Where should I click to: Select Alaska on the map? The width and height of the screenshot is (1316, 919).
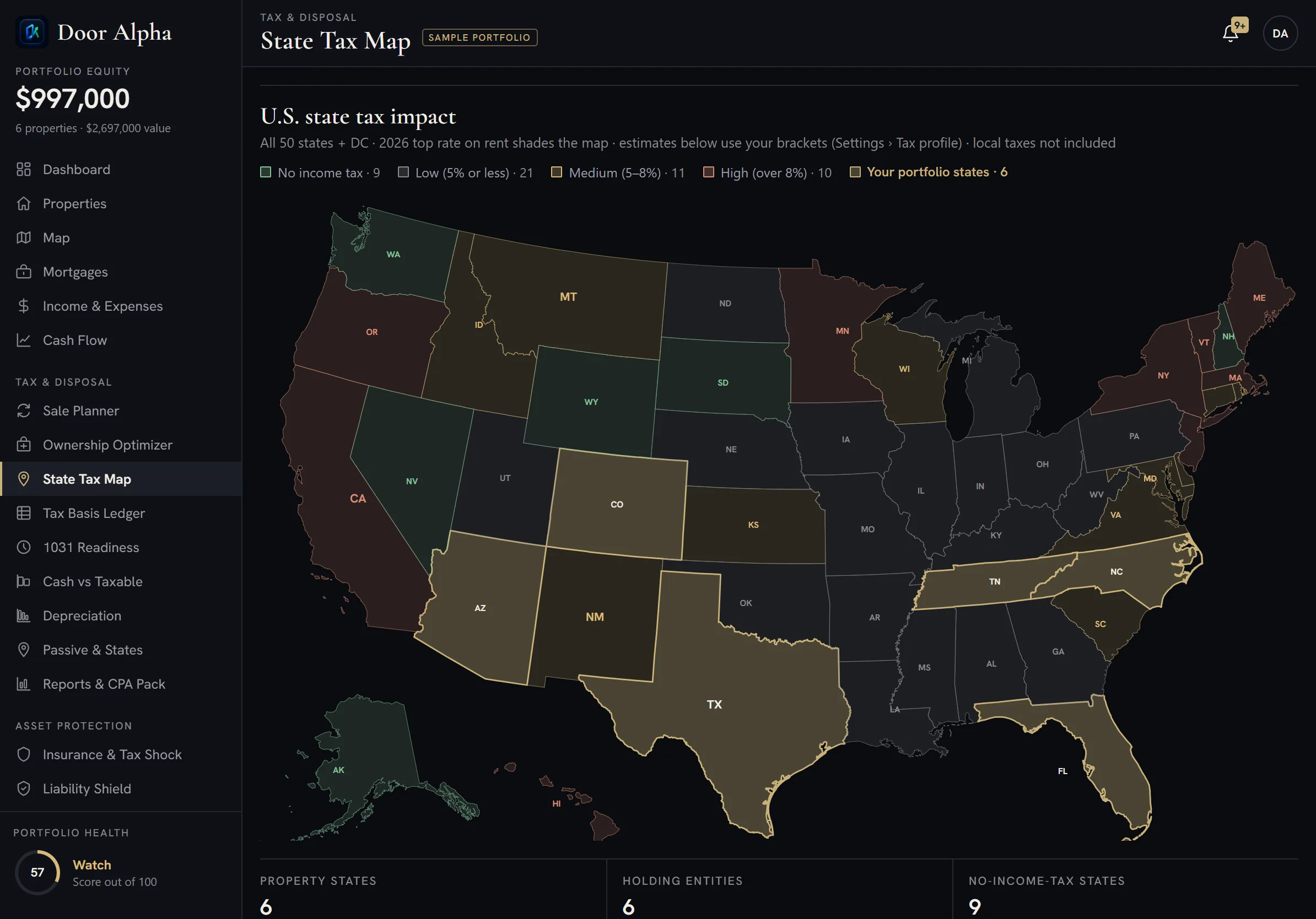tap(367, 750)
